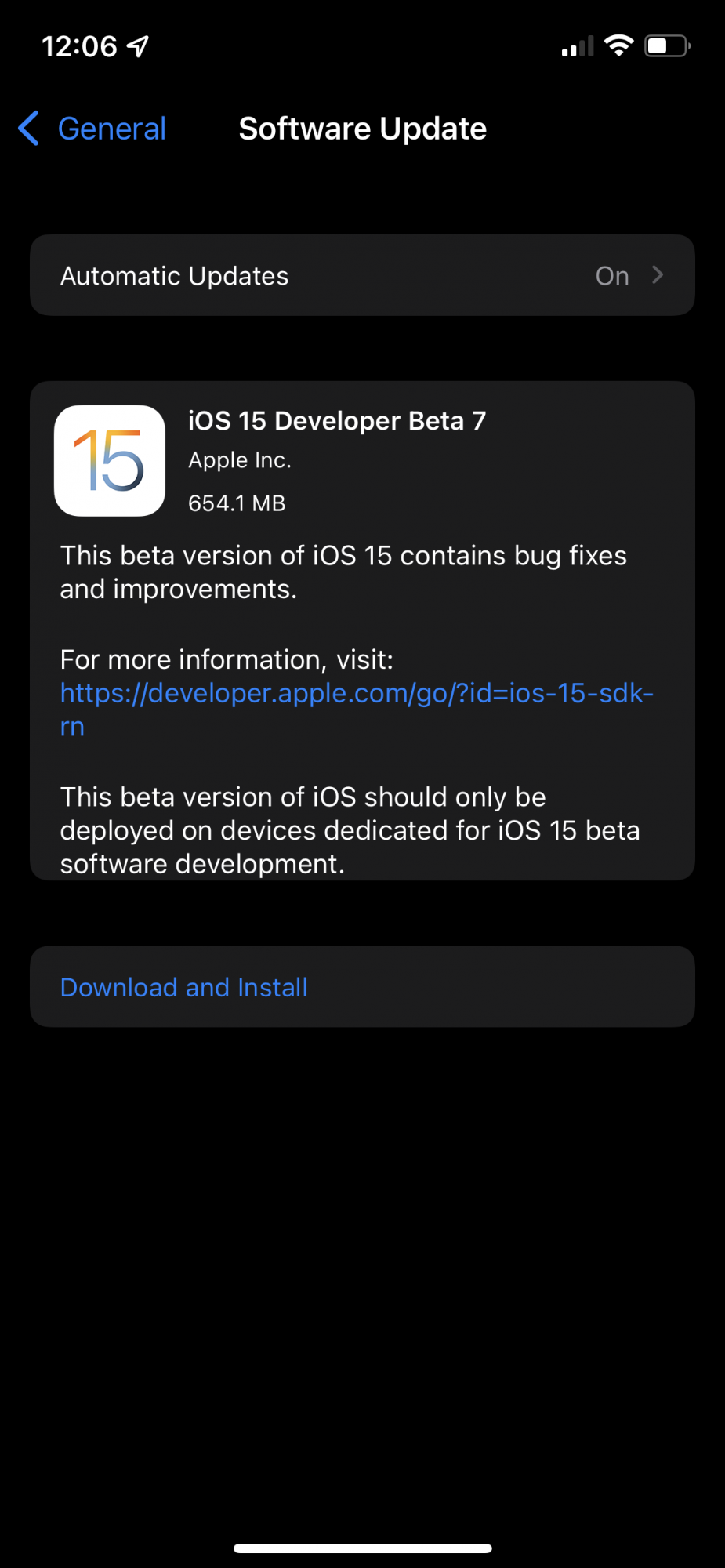Tap the Software Update page title
The width and height of the screenshot is (725, 1568).
coord(362,129)
